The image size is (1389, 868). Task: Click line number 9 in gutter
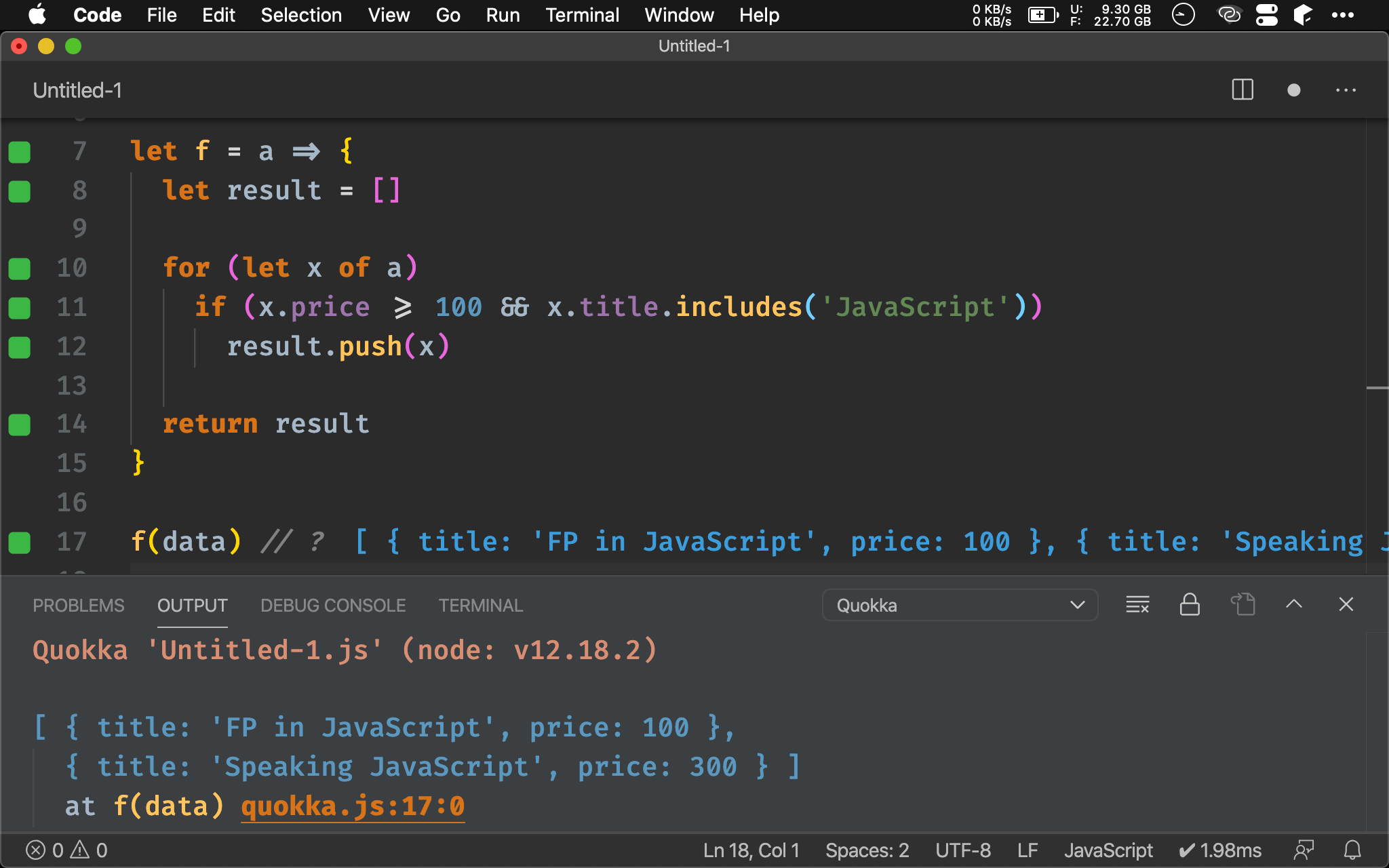(x=79, y=229)
